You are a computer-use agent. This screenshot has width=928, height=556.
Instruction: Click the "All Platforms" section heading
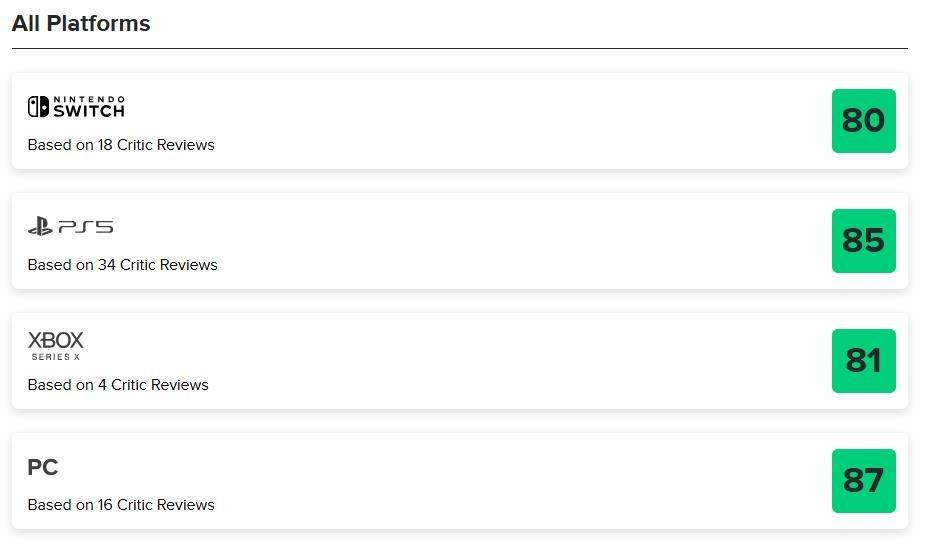point(81,23)
